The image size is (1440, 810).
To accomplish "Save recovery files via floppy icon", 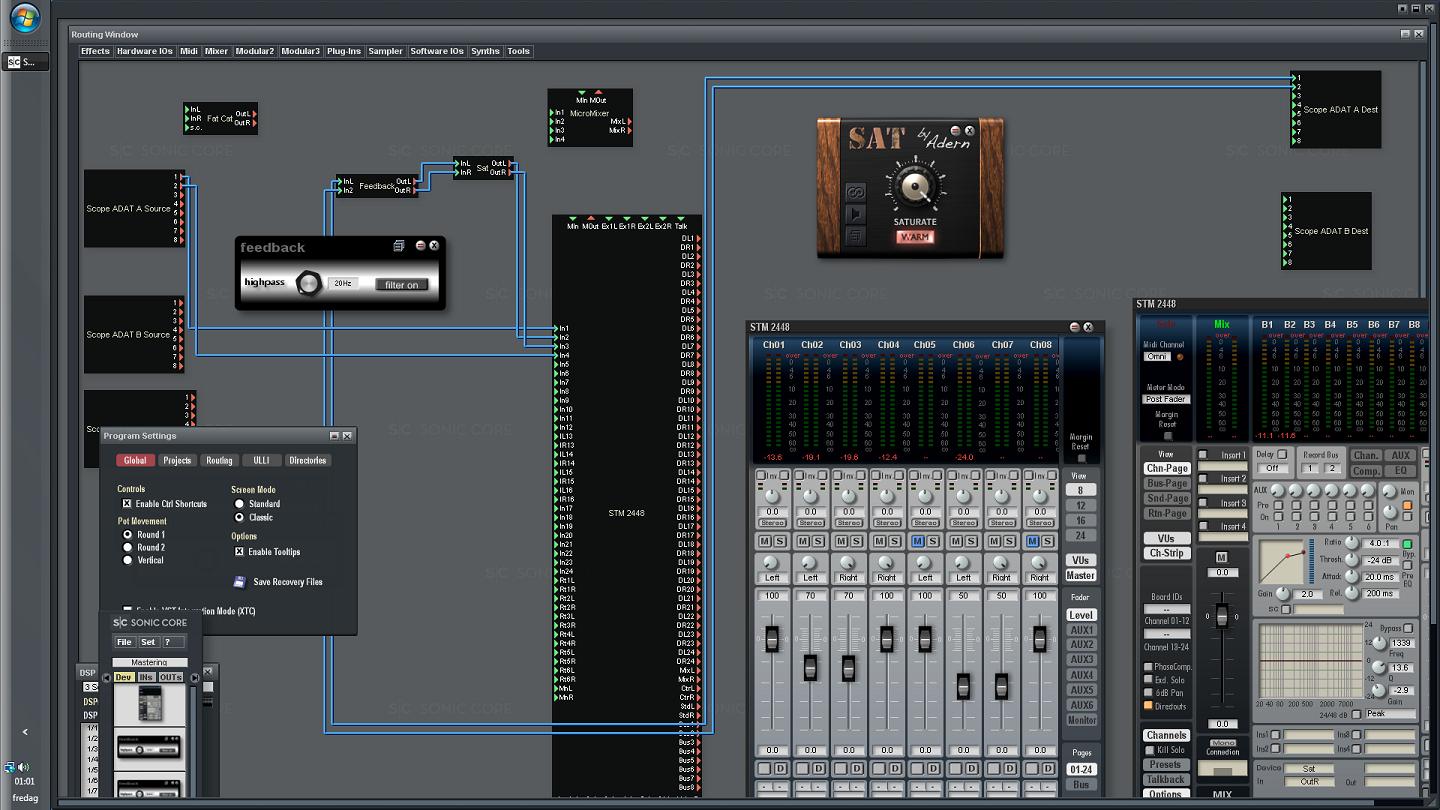I will [x=240, y=581].
